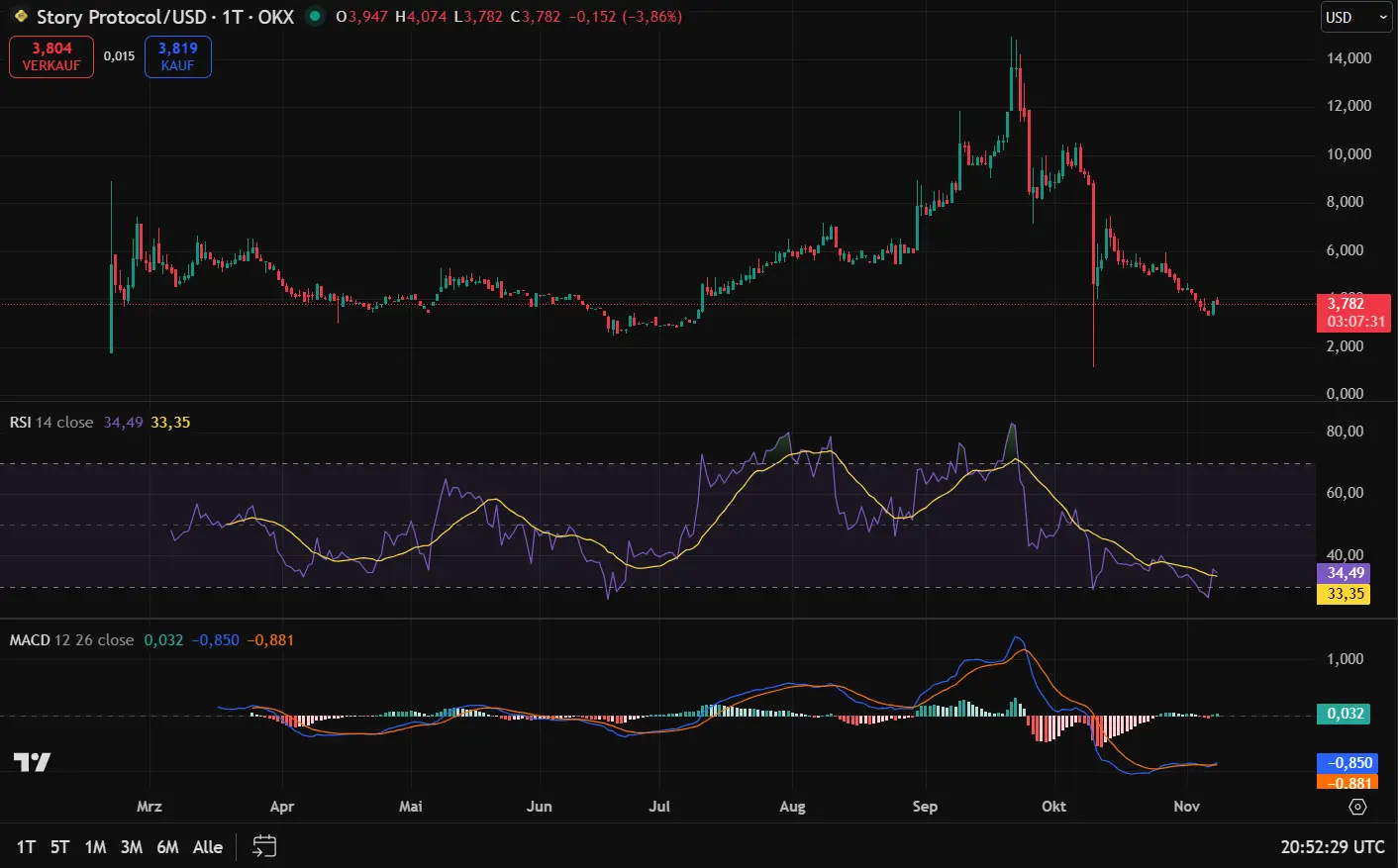Click the spread value 0,015 between trade buttons

(120, 56)
